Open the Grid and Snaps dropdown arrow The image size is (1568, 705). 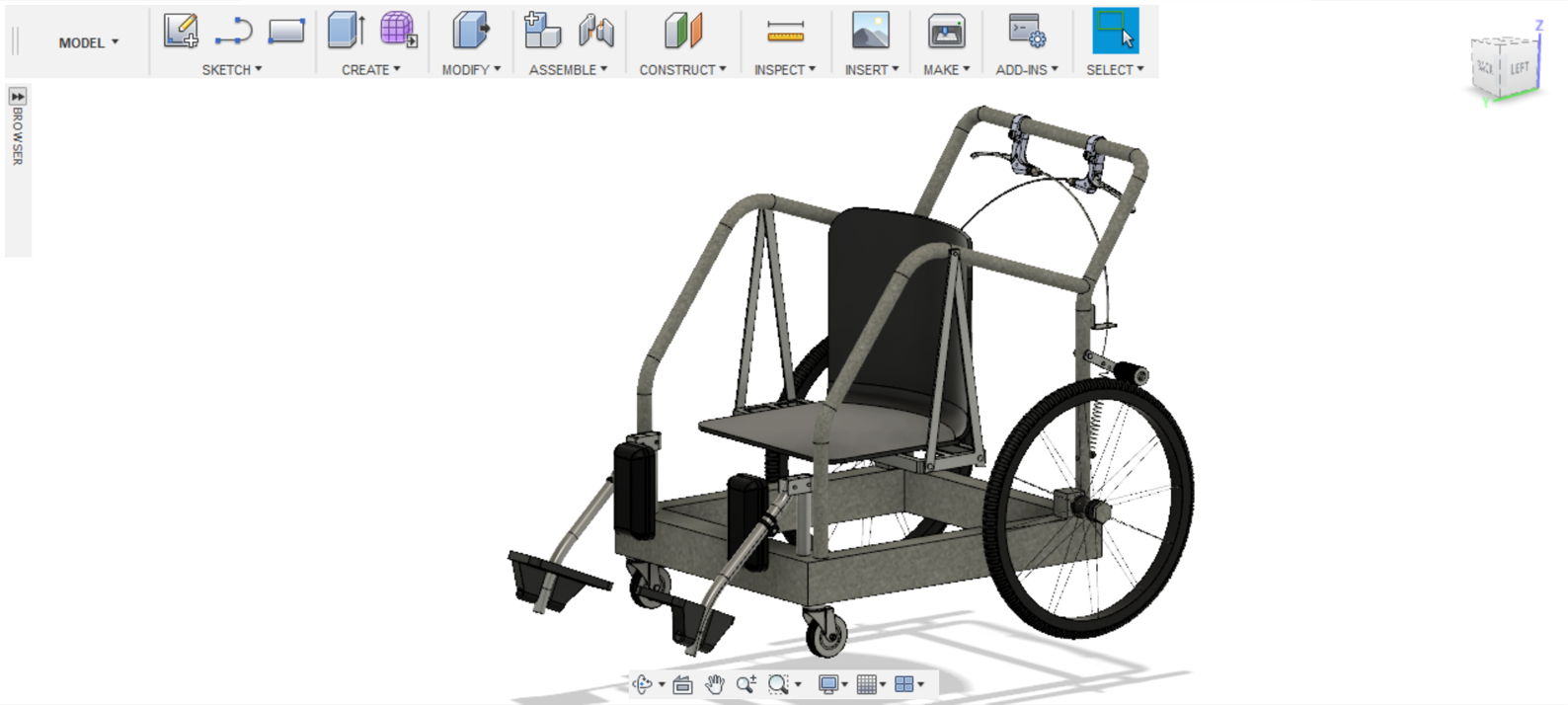point(883,684)
